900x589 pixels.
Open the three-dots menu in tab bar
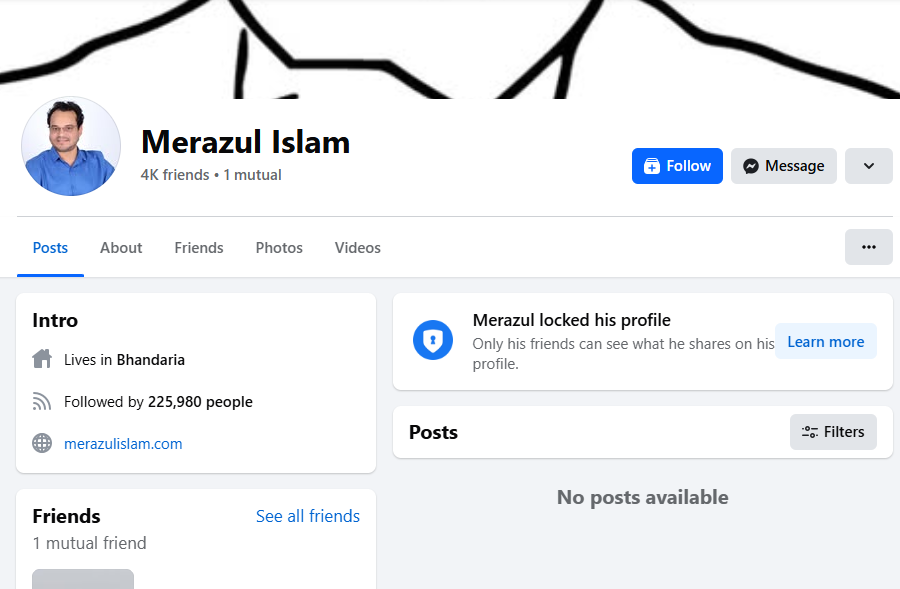(868, 247)
